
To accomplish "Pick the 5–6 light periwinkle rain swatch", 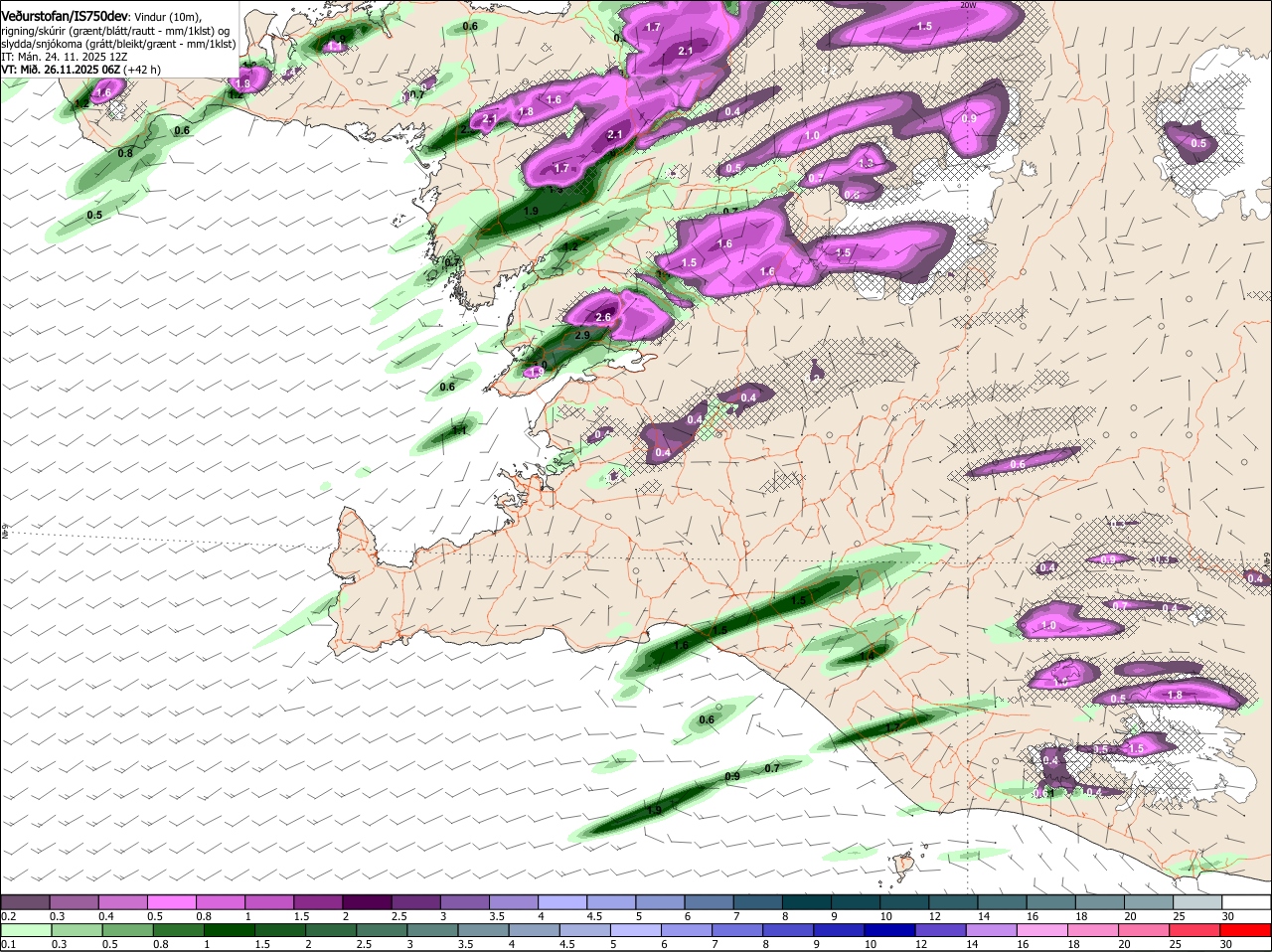I will point(637,930).
